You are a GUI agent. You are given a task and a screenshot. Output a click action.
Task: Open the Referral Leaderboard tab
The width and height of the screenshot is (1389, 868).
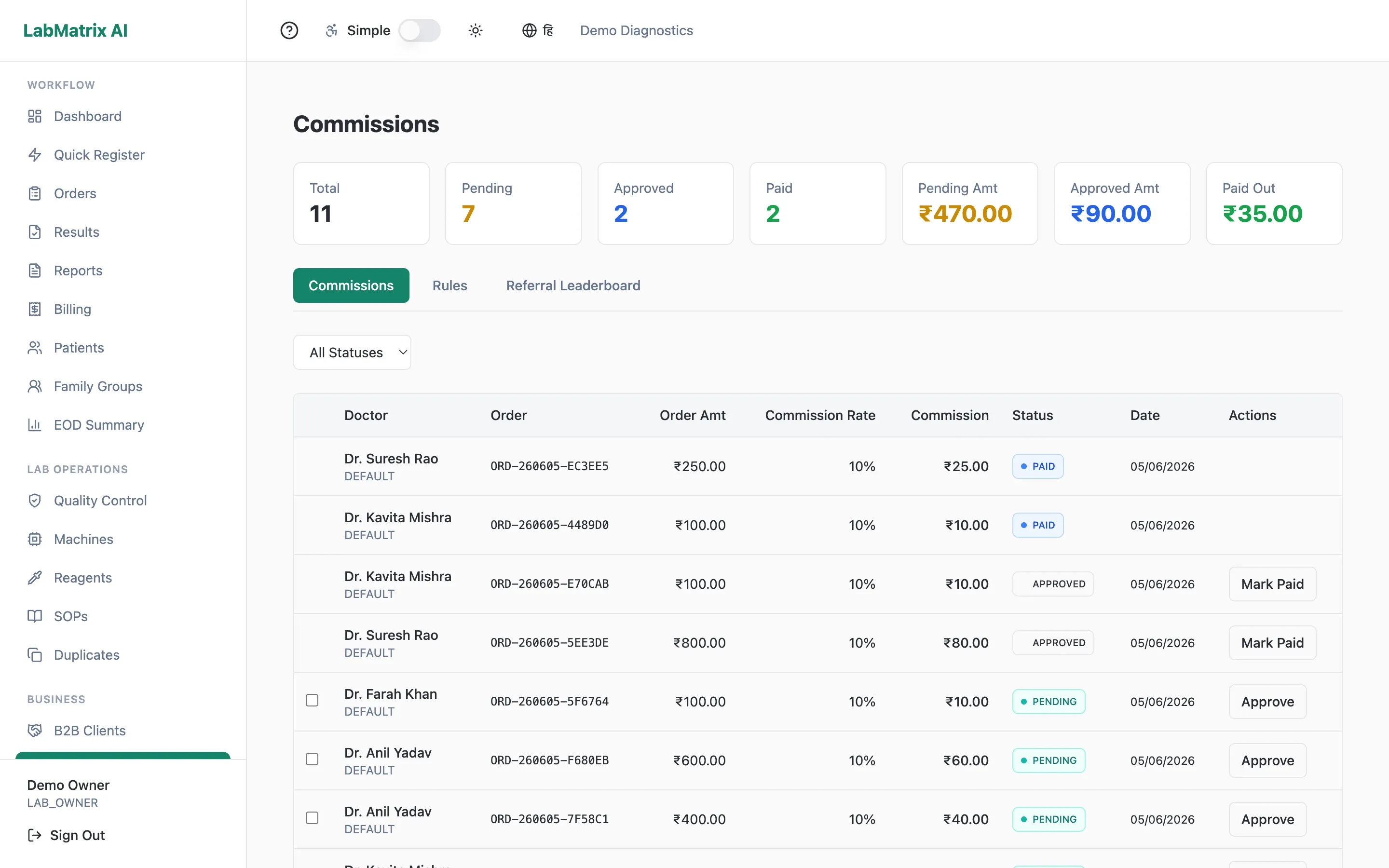tap(573, 285)
